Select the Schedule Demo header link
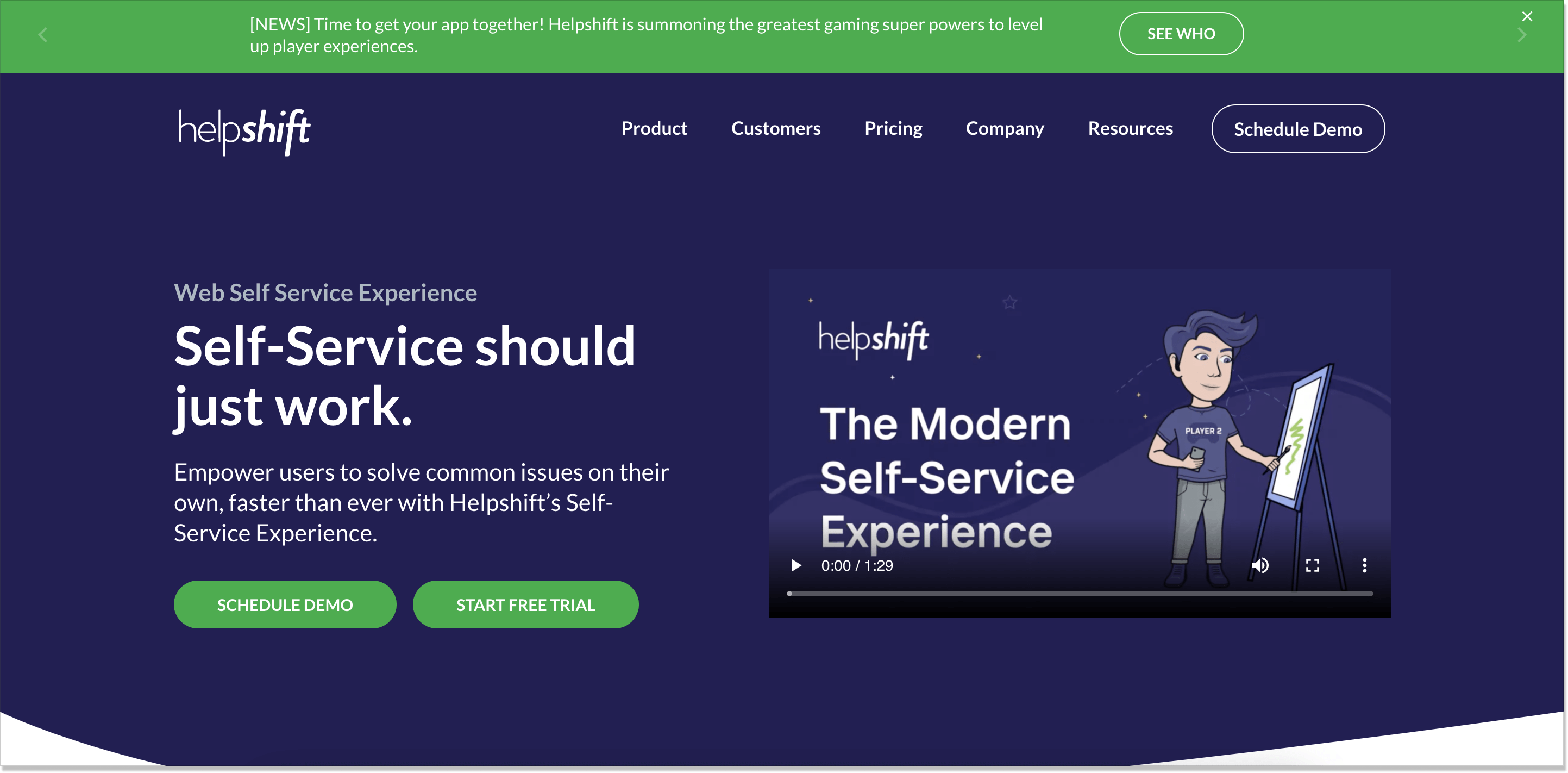Viewport: 1568px width, 773px height. (x=1297, y=128)
